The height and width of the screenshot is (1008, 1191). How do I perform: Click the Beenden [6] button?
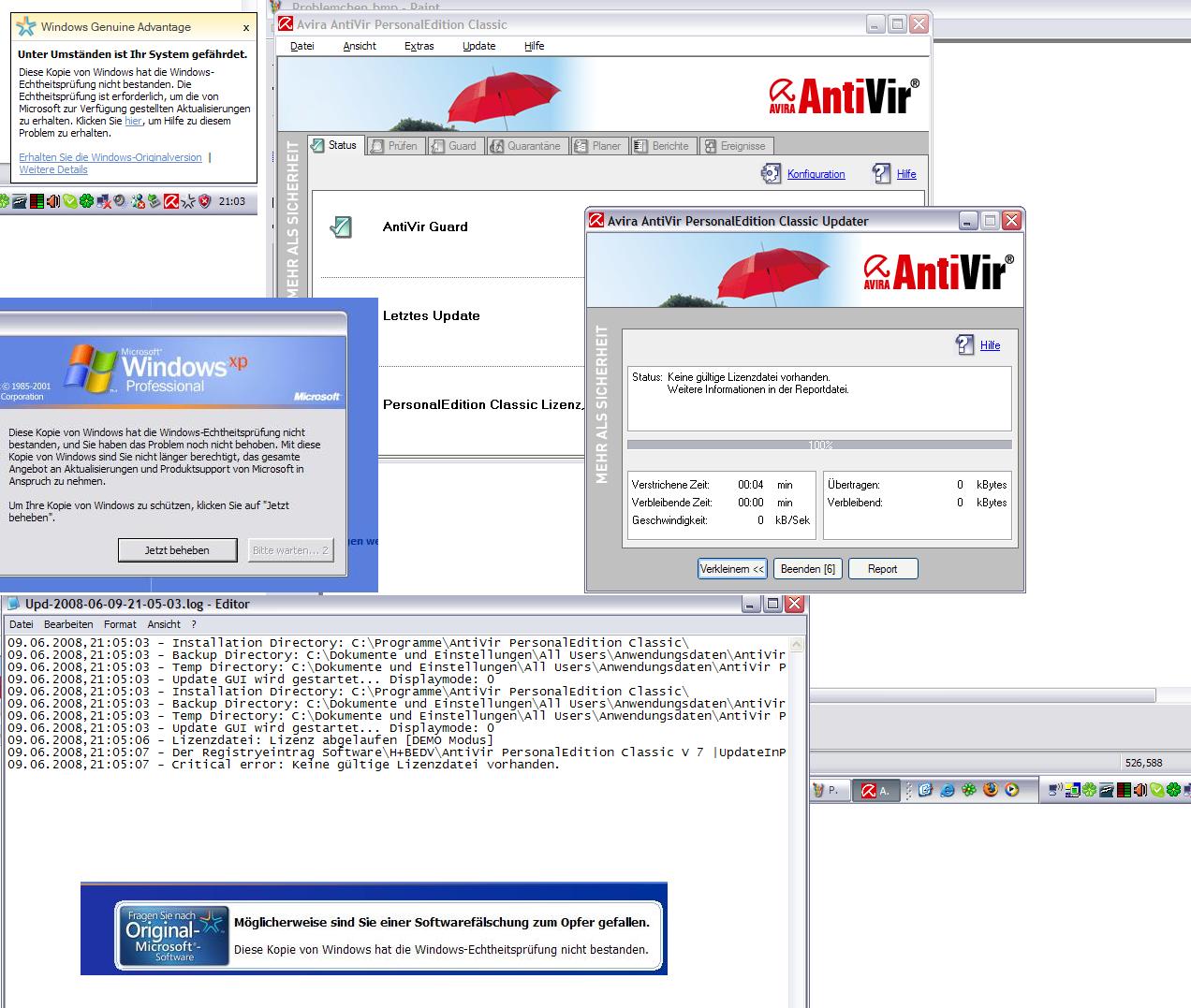coord(809,569)
